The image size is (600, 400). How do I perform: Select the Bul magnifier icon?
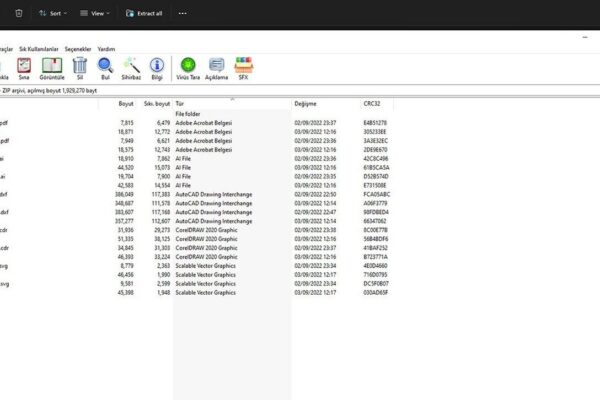105,68
